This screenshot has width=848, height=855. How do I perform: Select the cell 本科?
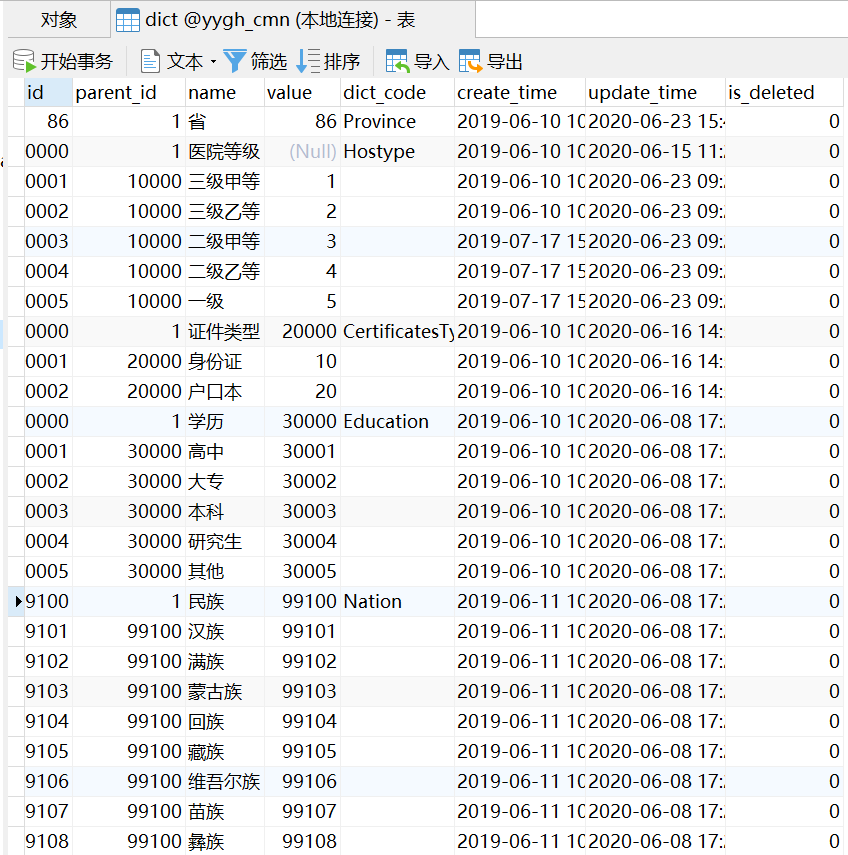coord(225,511)
